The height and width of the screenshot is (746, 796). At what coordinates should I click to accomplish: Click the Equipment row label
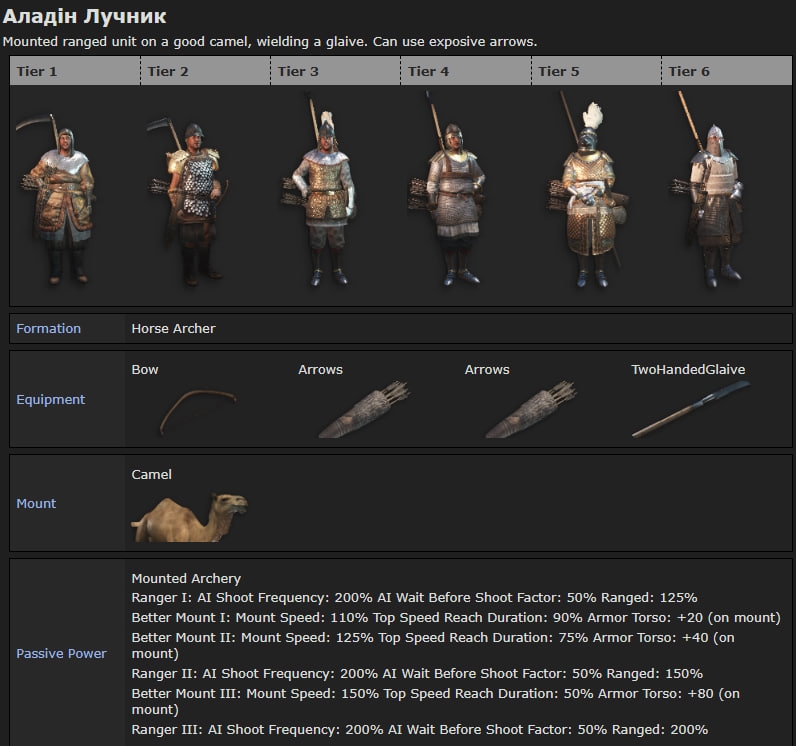(51, 400)
